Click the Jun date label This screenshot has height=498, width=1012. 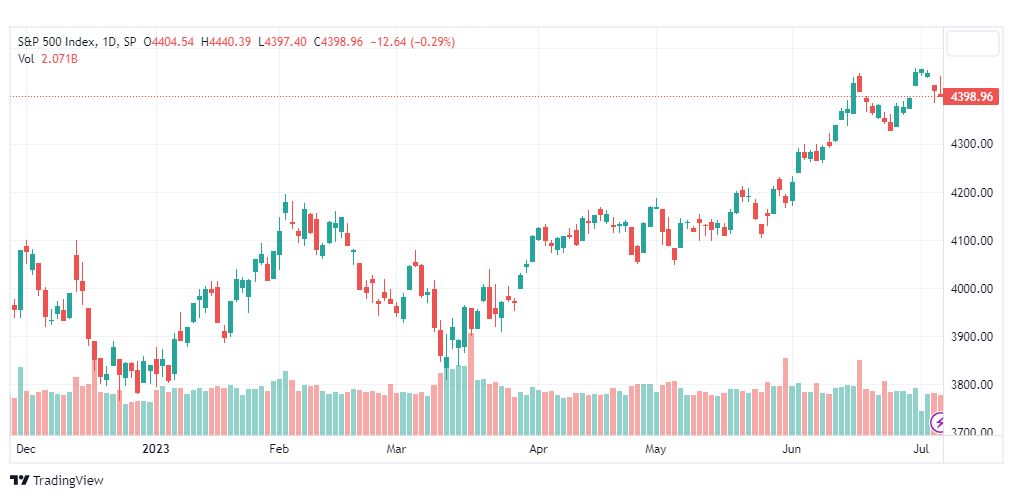[x=790, y=448]
